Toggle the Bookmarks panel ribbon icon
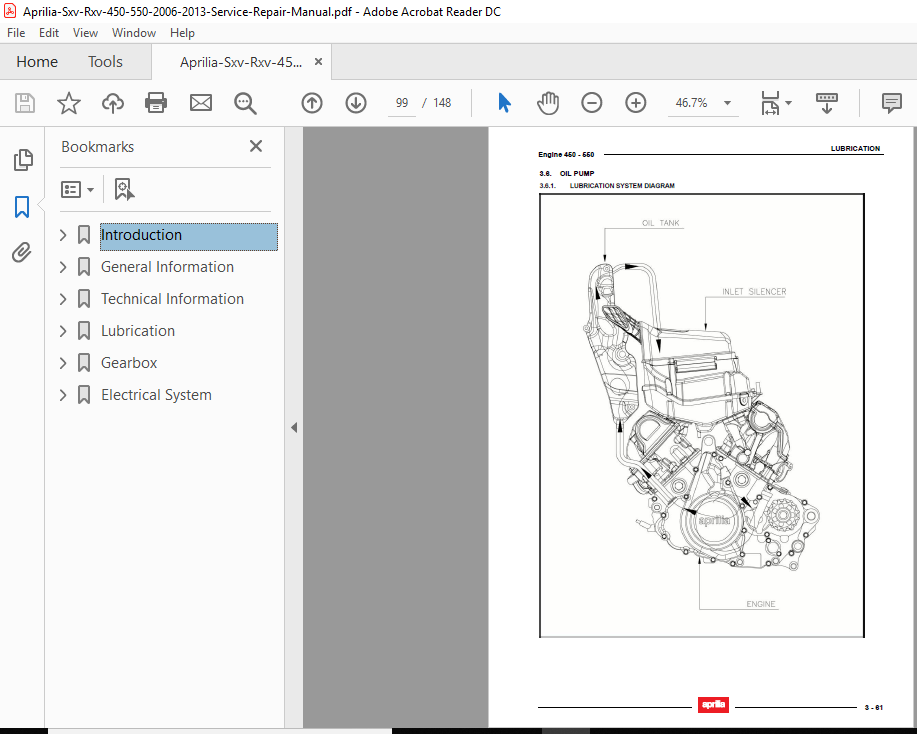The width and height of the screenshot is (917, 734). pyautogui.click(x=22, y=206)
